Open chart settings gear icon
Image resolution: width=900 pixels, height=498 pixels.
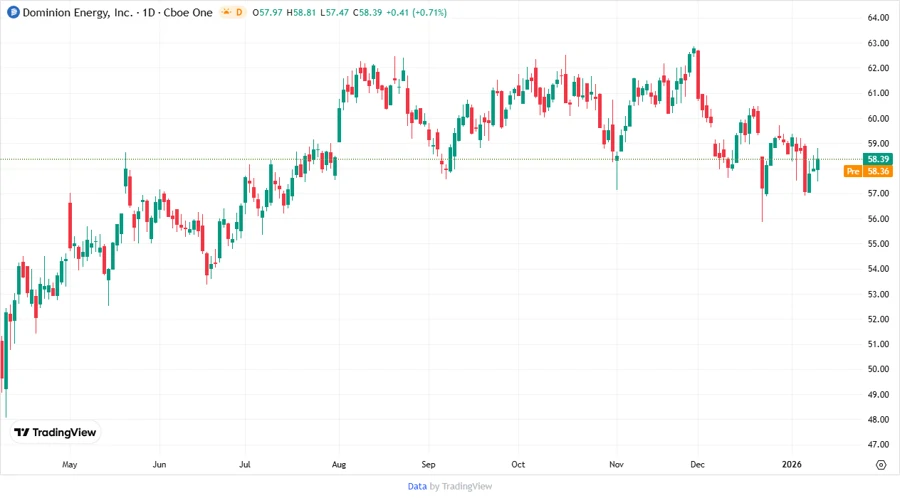[x=881, y=465]
